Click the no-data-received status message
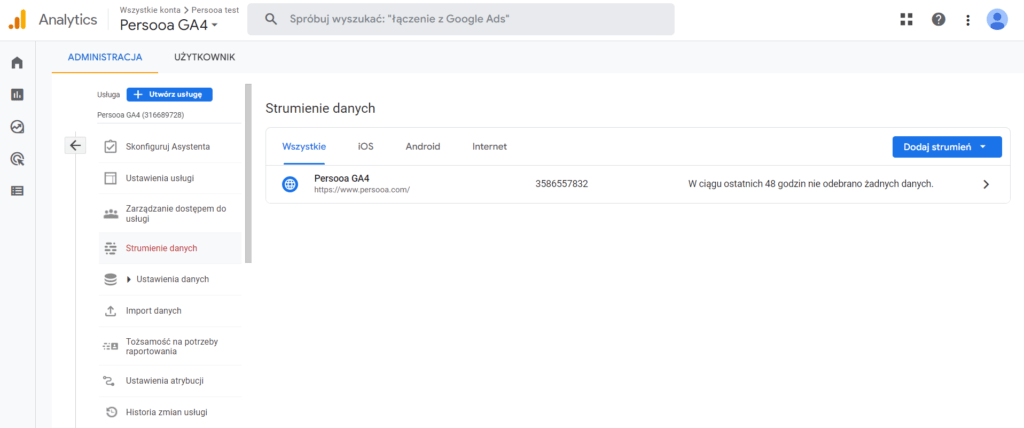This screenshot has width=1024, height=428. coord(810,184)
